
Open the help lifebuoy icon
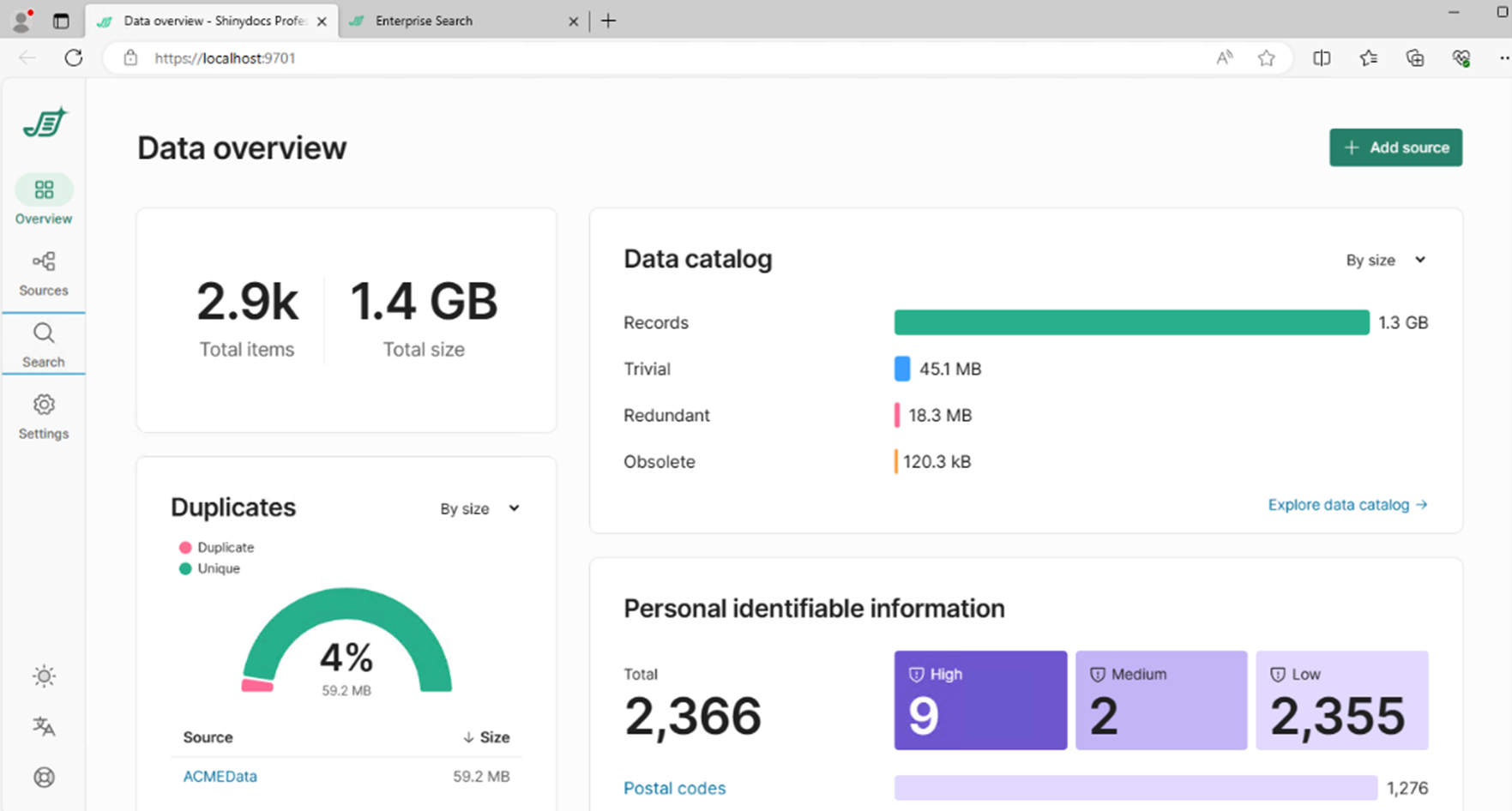[44, 777]
